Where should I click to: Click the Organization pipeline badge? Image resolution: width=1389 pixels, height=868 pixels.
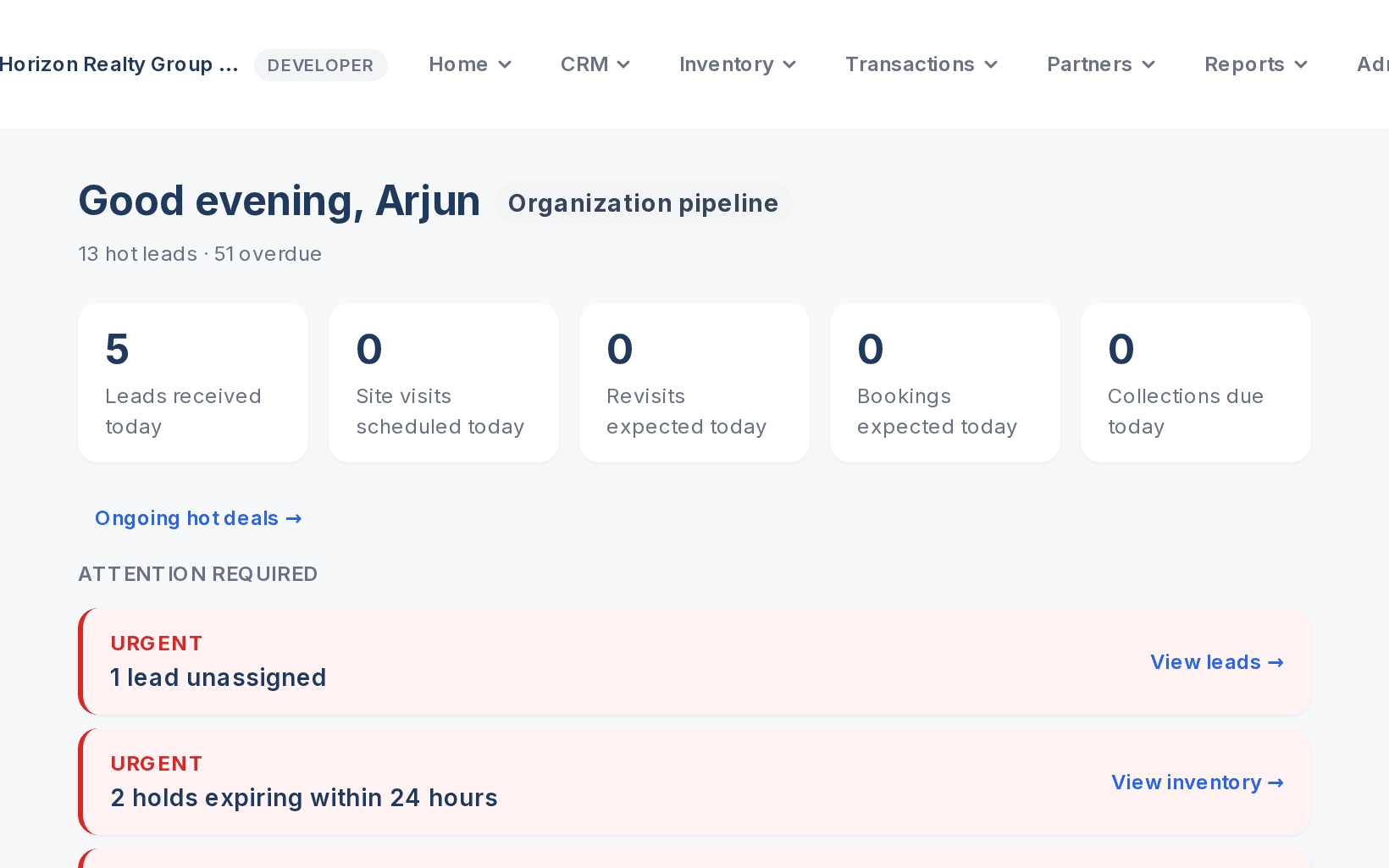643,203
